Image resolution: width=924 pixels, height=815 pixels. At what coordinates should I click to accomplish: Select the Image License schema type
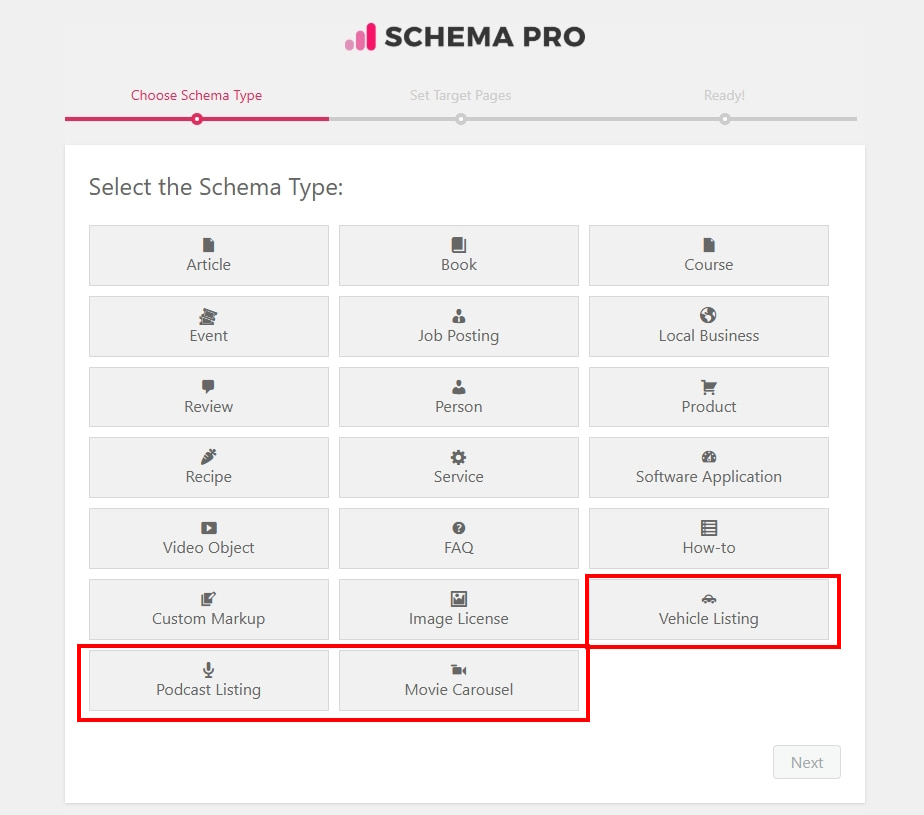pyautogui.click(x=458, y=610)
